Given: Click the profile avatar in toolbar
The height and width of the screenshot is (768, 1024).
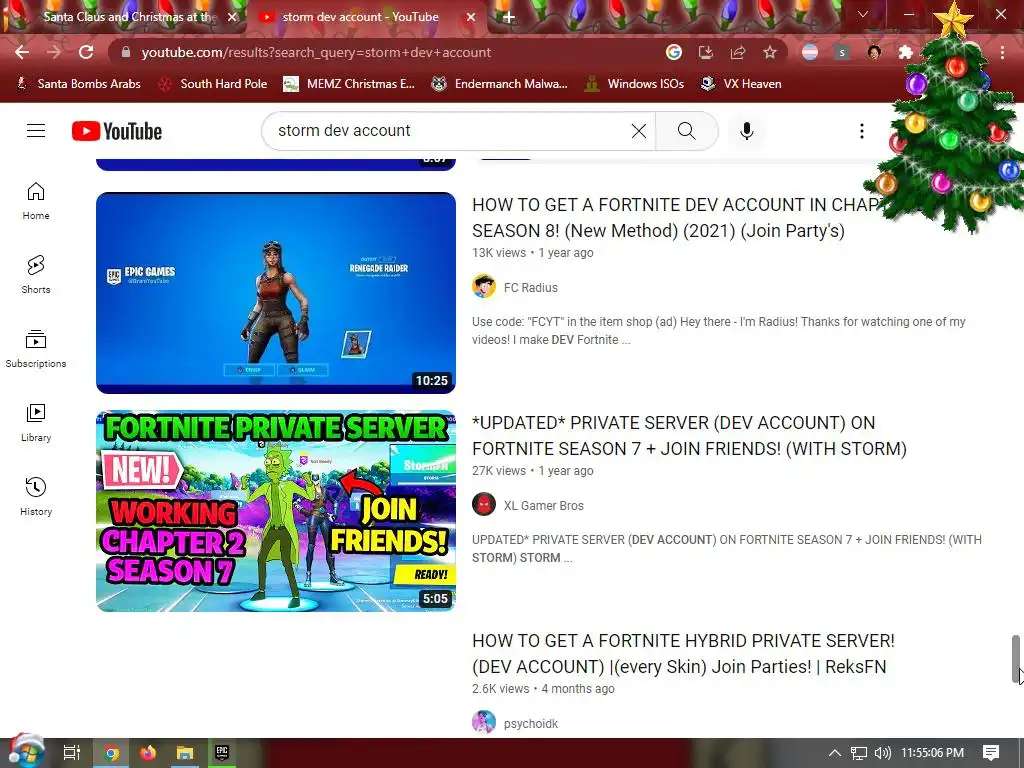Looking at the screenshot, I should pos(874,52).
